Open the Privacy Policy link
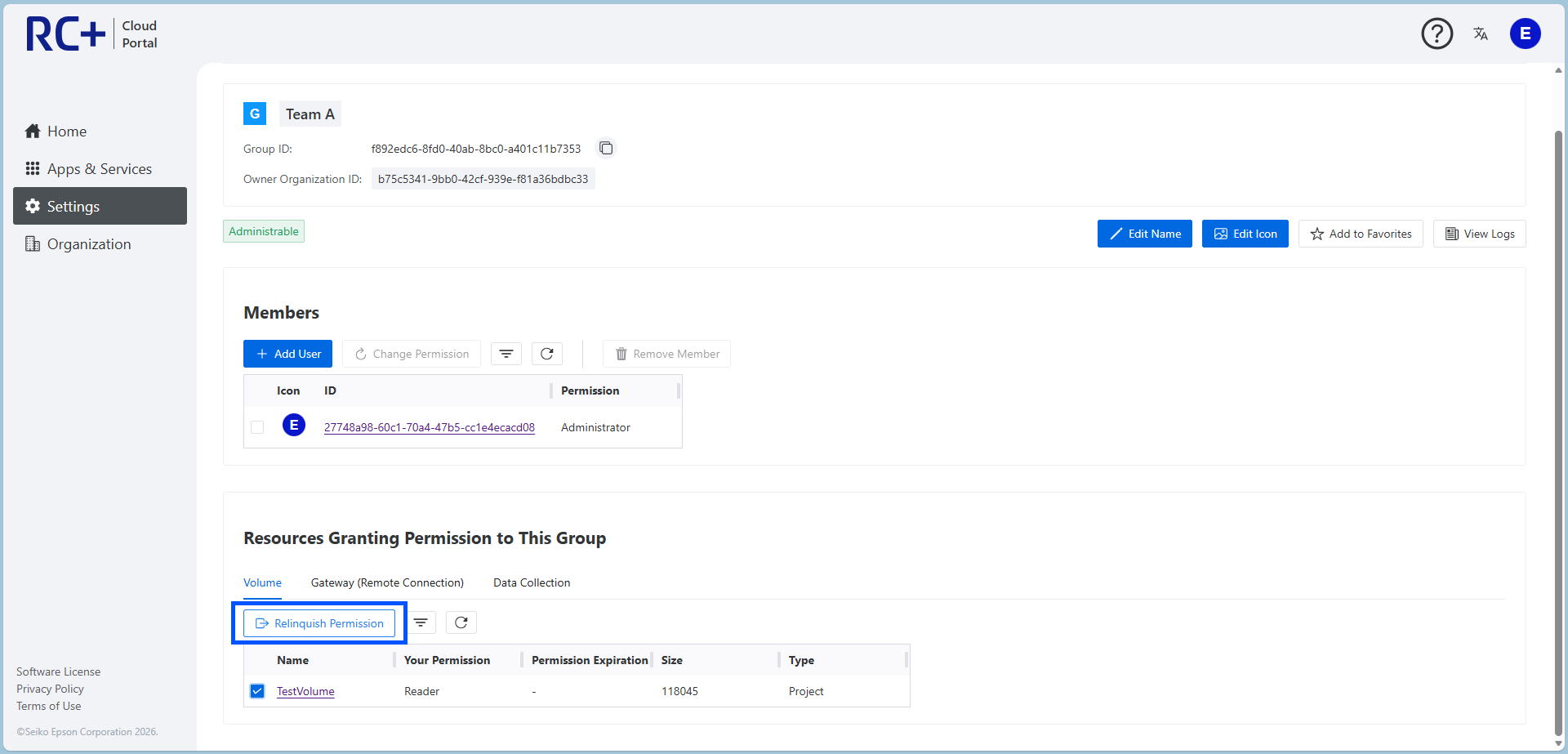This screenshot has height=754, width=1568. click(x=50, y=689)
